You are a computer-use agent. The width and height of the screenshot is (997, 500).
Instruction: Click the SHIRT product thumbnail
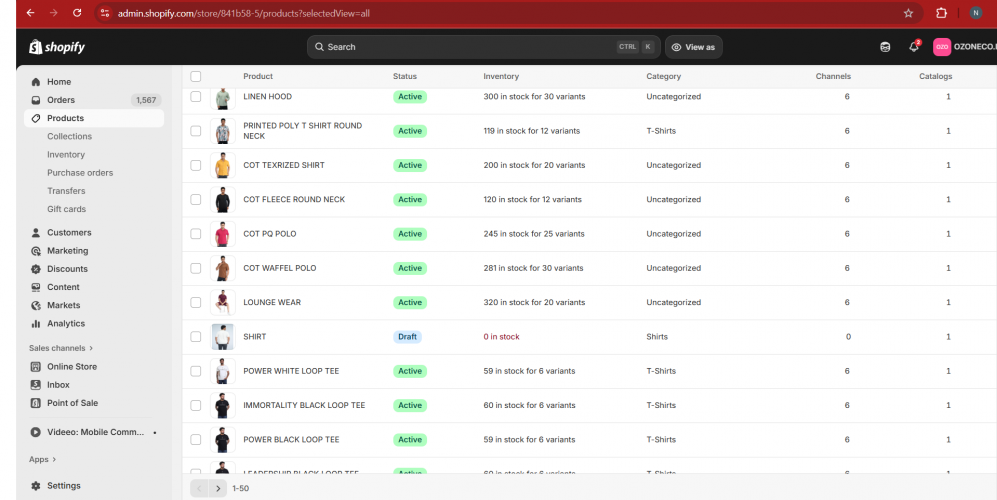coord(223,337)
